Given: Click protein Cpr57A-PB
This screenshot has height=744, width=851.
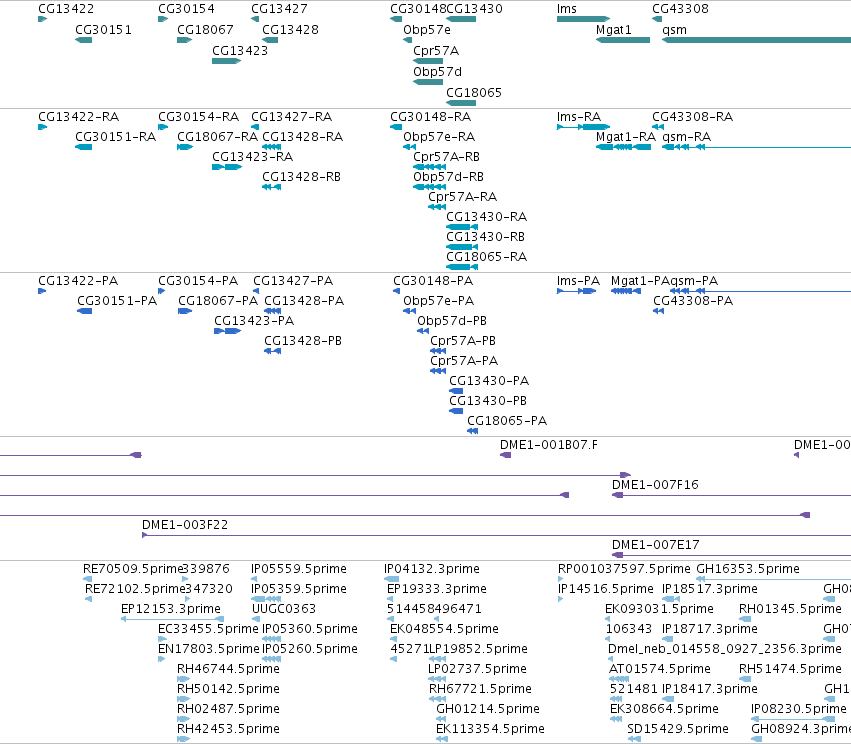Looking at the screenshot, I should 438,352.
